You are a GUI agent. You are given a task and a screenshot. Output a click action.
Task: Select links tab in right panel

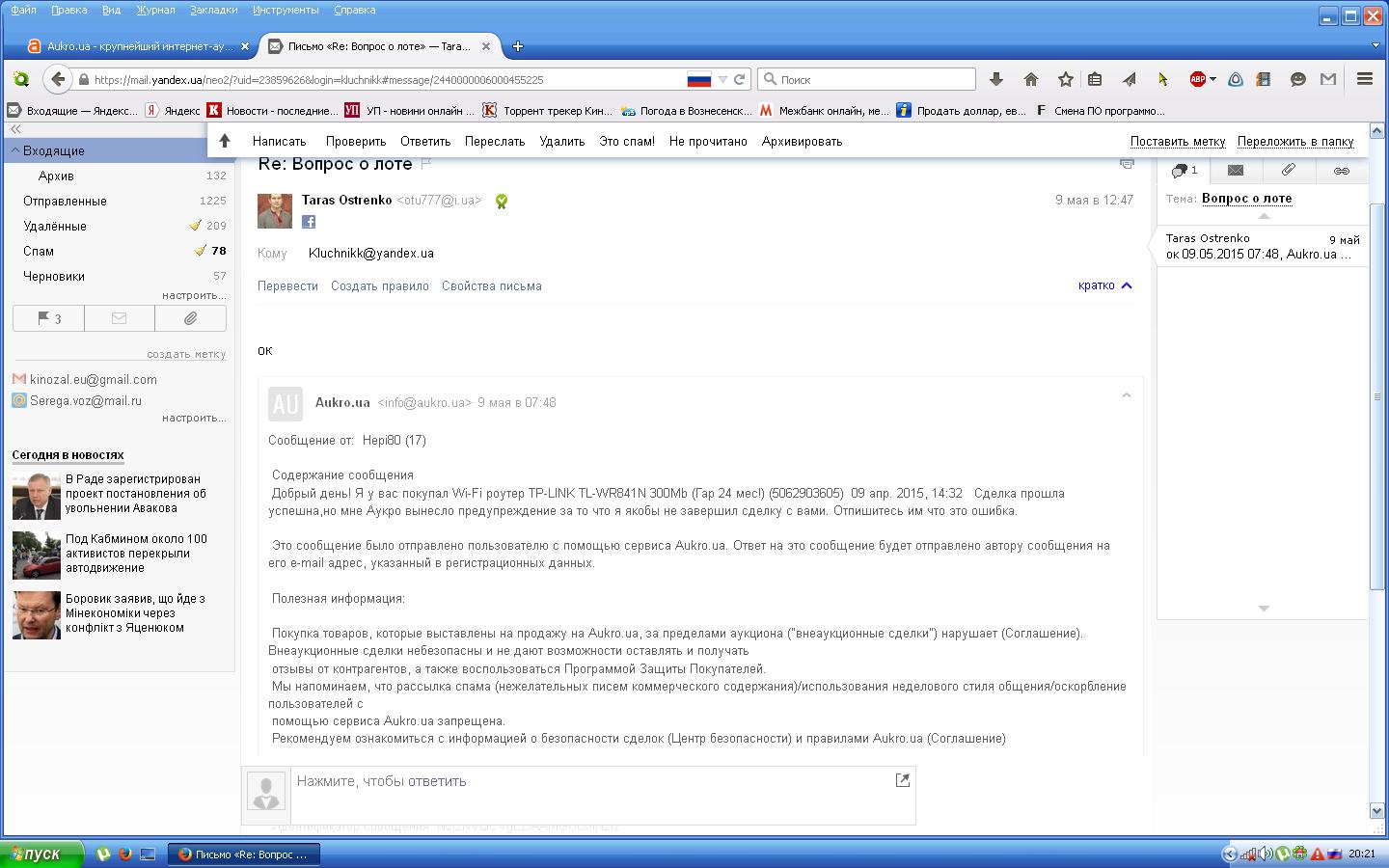[1341, 171]
